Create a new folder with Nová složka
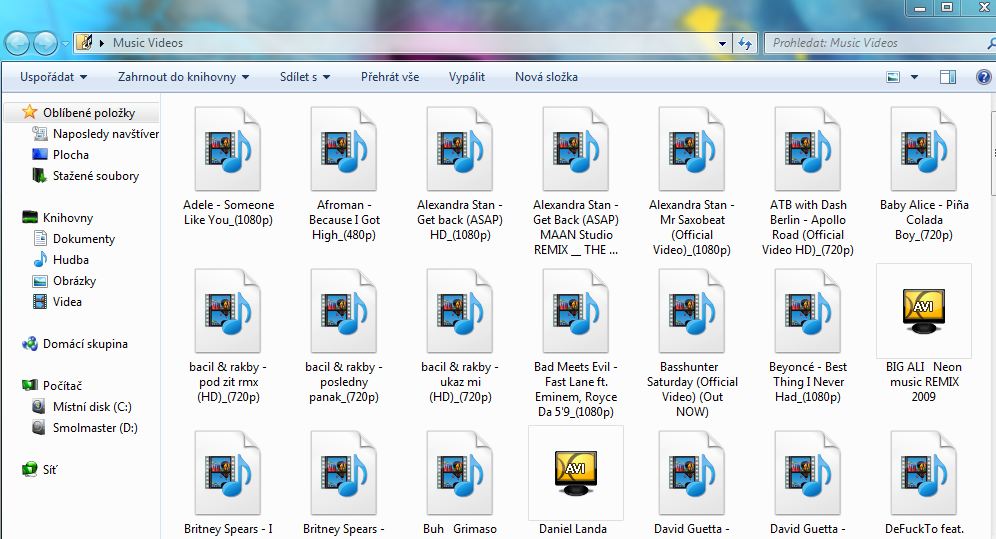 [x=546, y=77]
